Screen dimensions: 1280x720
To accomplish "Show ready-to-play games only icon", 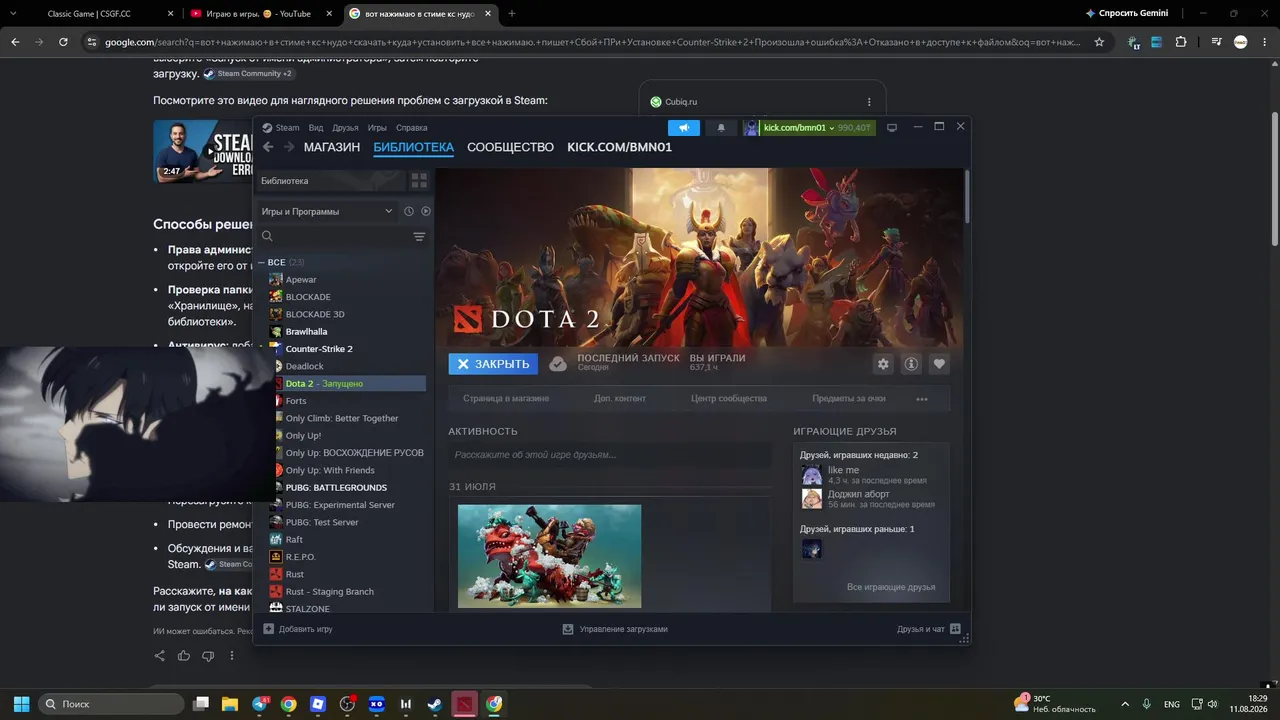I will [426, 212].
